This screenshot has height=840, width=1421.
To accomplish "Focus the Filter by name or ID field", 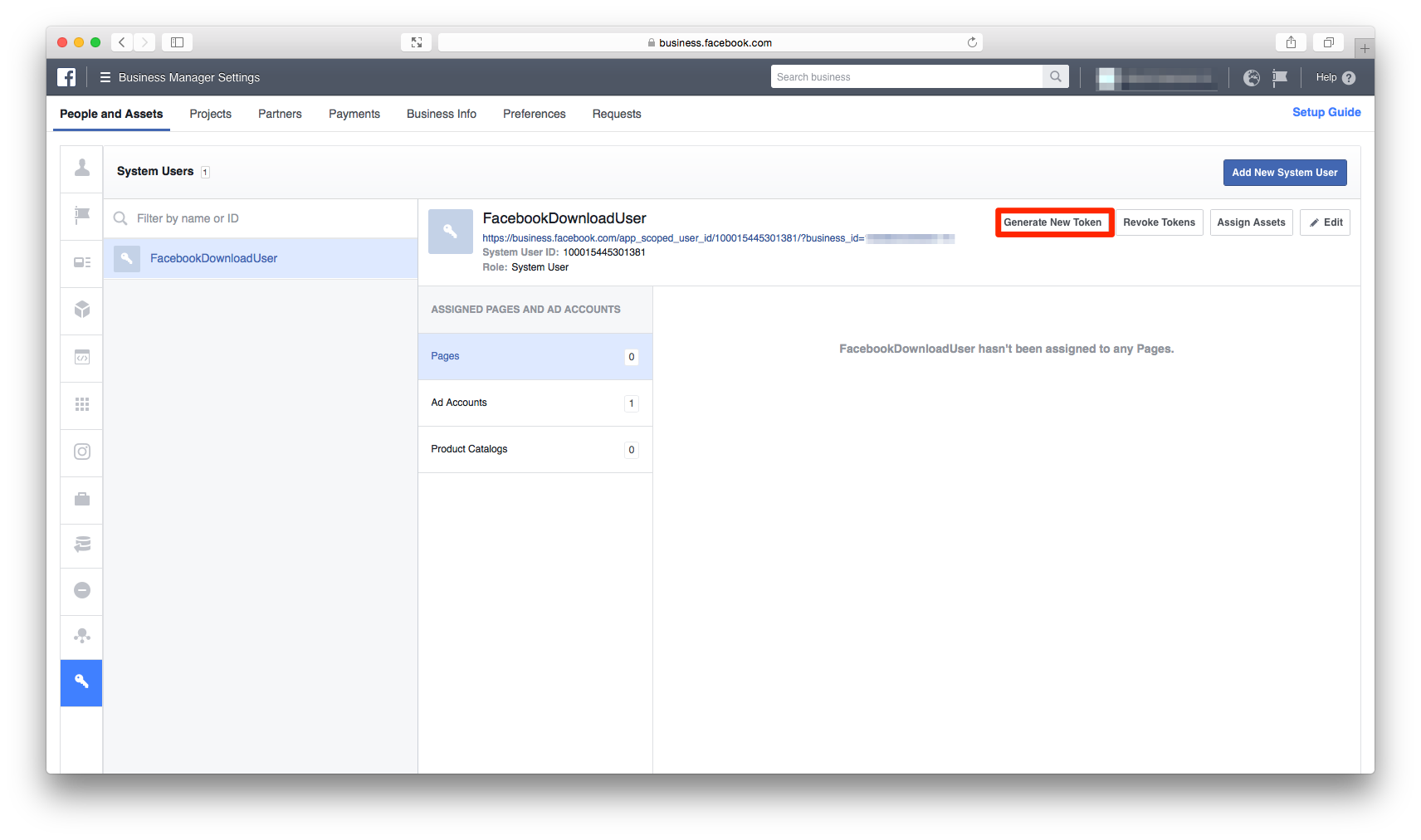I will tap(261, 218).
